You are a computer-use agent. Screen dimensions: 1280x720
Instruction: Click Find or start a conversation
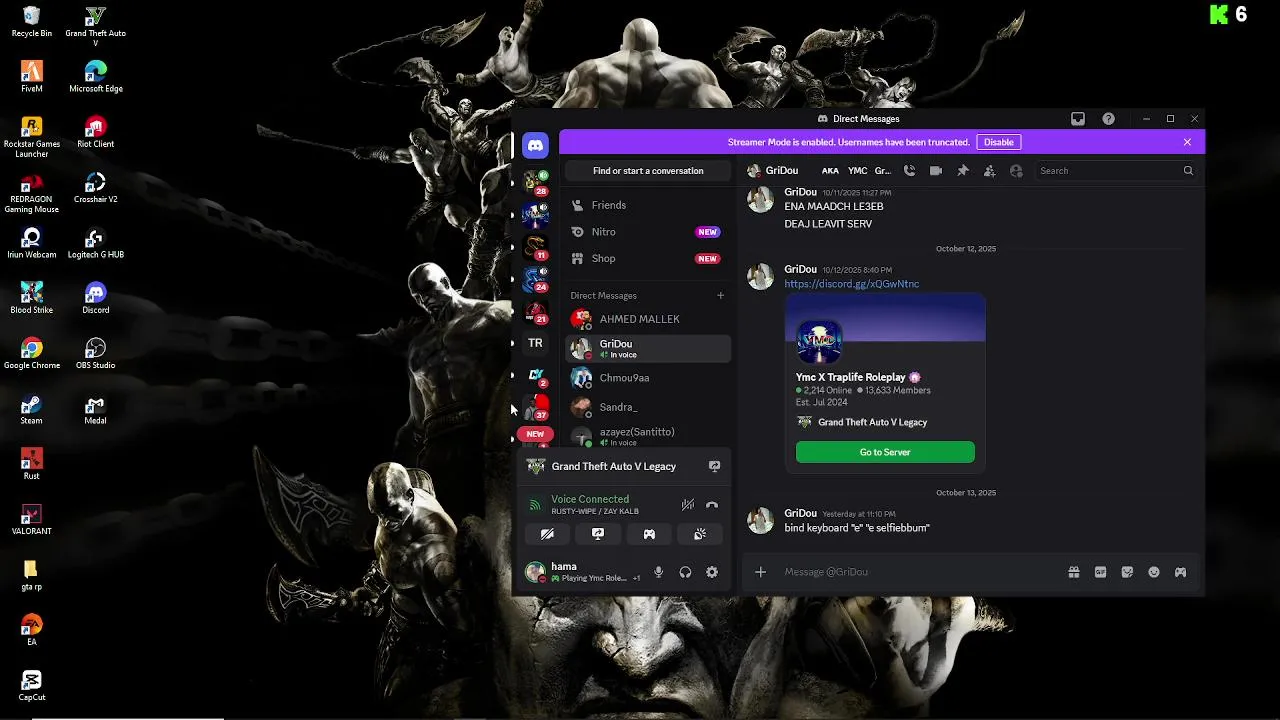pyautogui.click(x=648, y=171)
